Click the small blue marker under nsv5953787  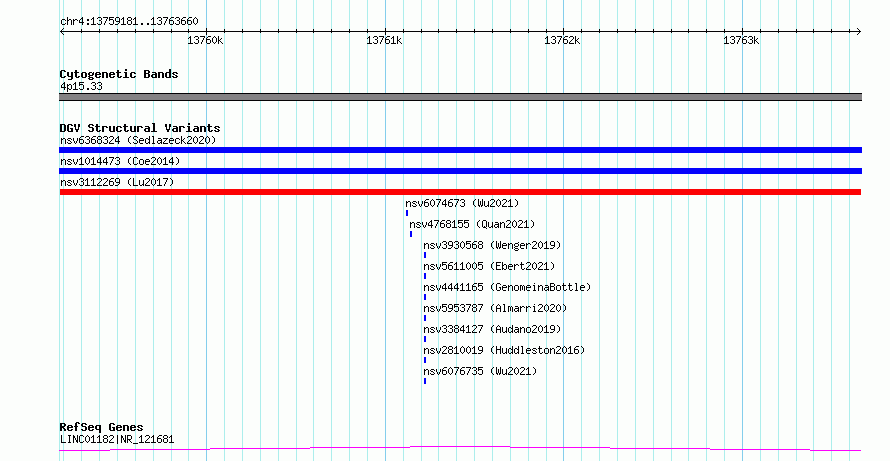(x=425, y=318)
